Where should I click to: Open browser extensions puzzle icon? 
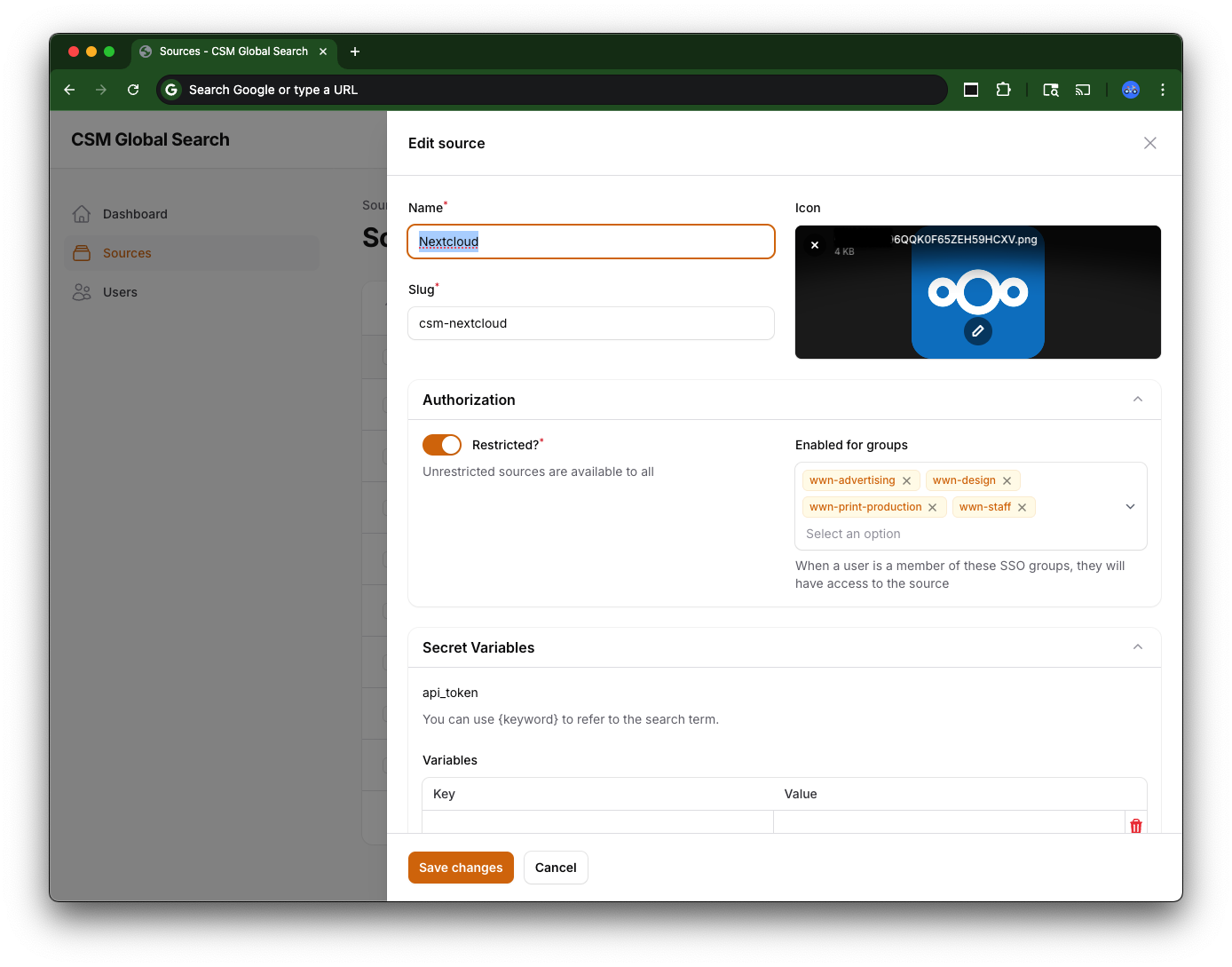(x=1003, y=90)
